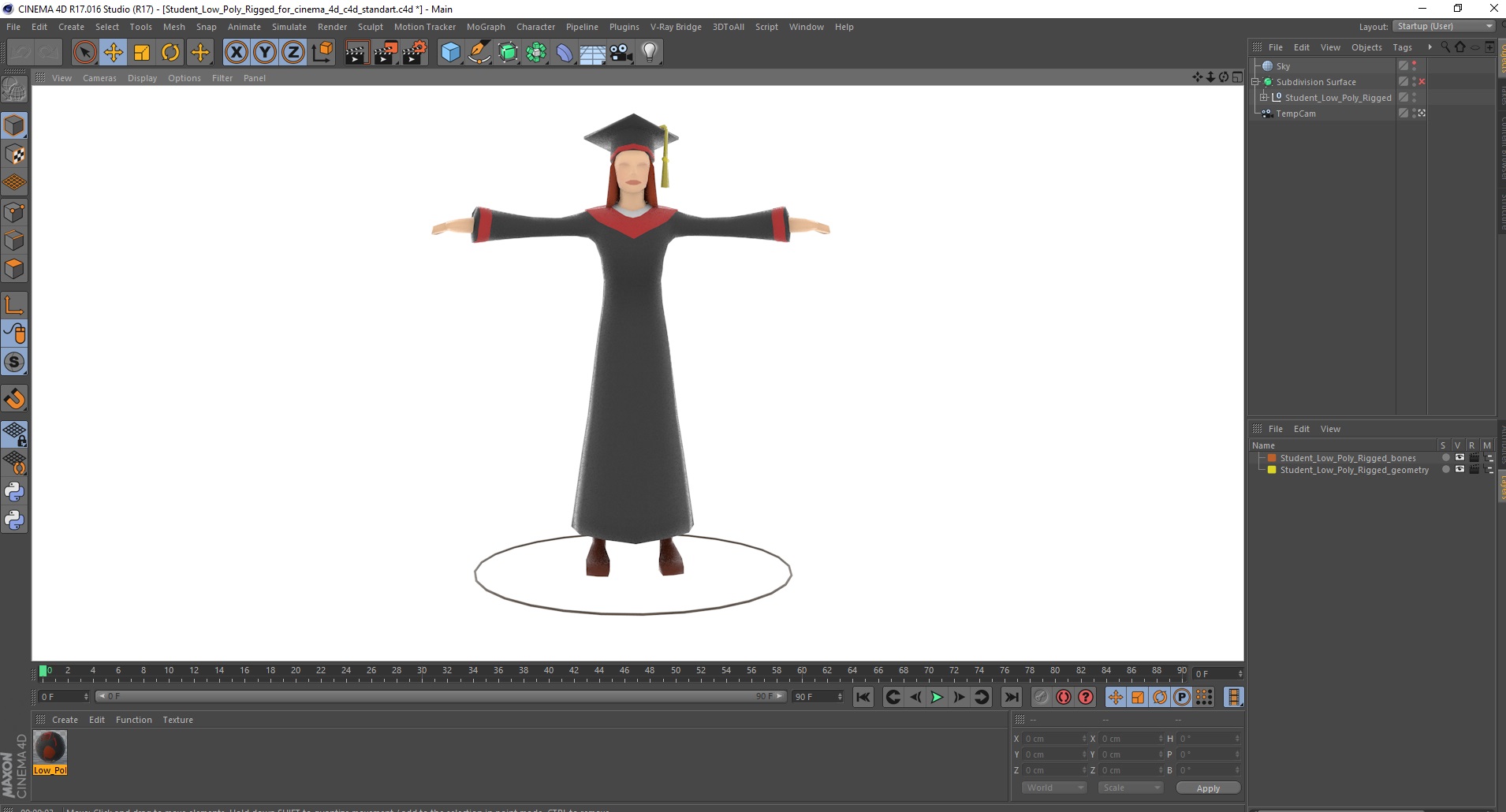Go to end of animation

point(1012,697)
